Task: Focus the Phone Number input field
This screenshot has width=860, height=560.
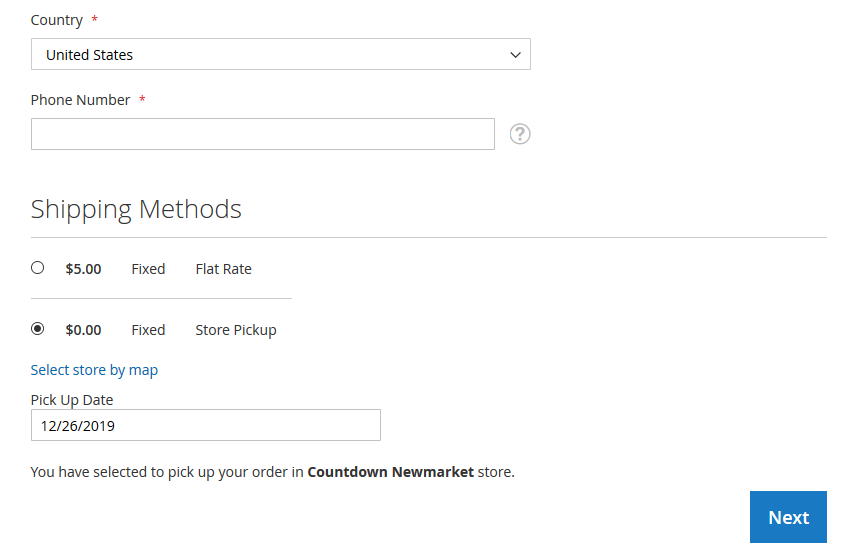Action: click(262, 134)
